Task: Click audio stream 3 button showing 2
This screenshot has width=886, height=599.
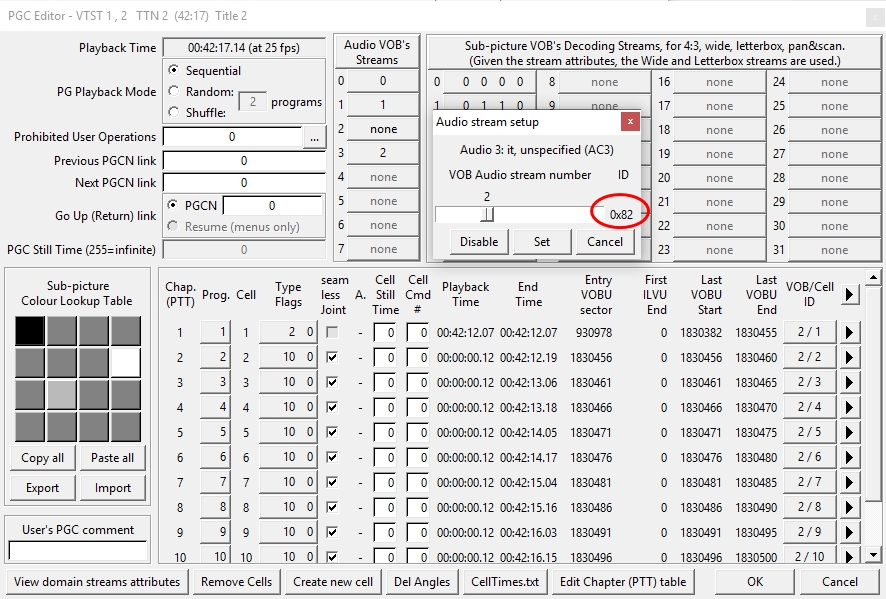Action: click(x=383, y=153)
